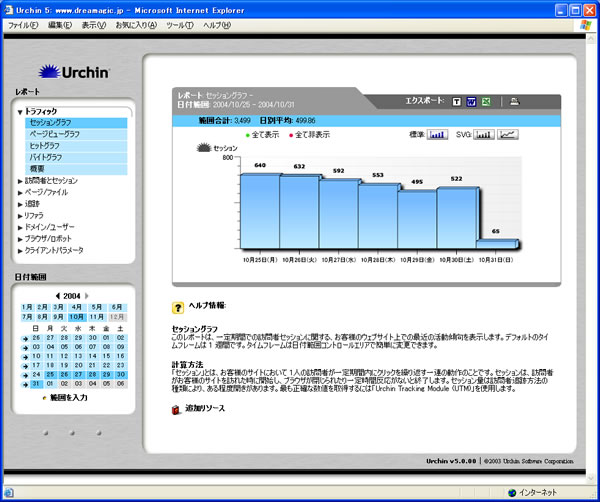The width and height of the screenshot is (600, 502).
Task: Click the 10月27日(水) axis label
Action: tap(338, 260)
